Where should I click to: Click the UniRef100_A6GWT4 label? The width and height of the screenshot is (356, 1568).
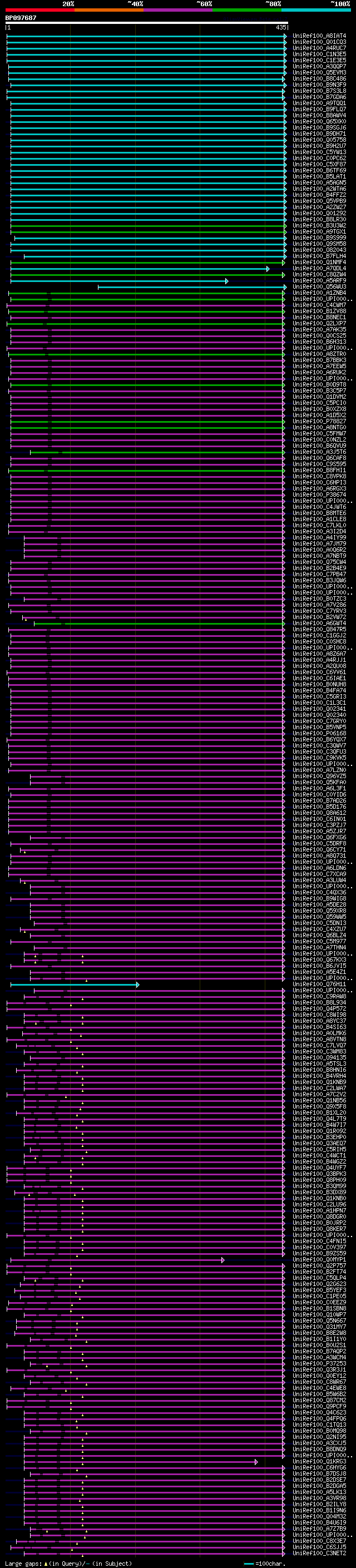pyautogui.click(x=319, y=624)
